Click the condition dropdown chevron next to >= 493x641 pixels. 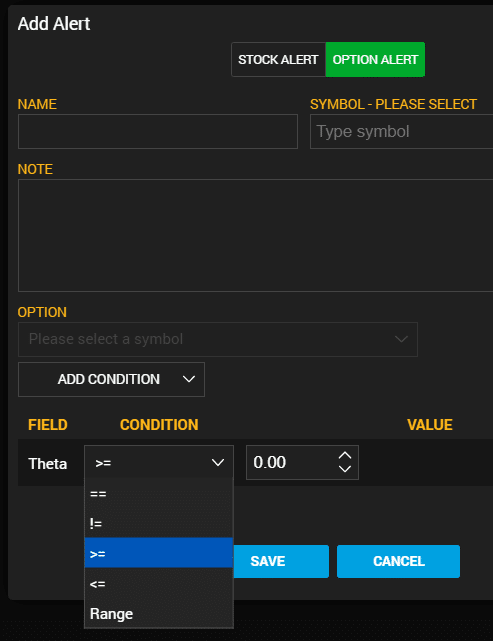217,463
